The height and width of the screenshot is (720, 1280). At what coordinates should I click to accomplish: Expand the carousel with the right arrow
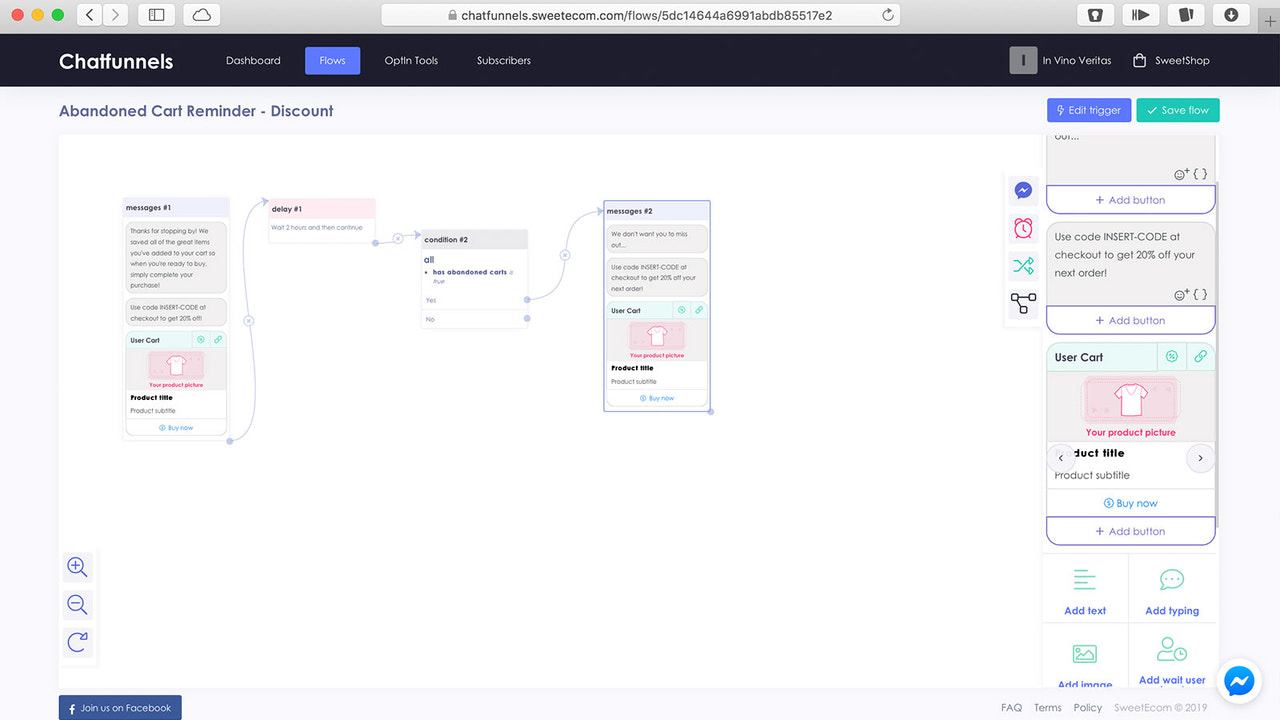click(x=1200, y=457)
